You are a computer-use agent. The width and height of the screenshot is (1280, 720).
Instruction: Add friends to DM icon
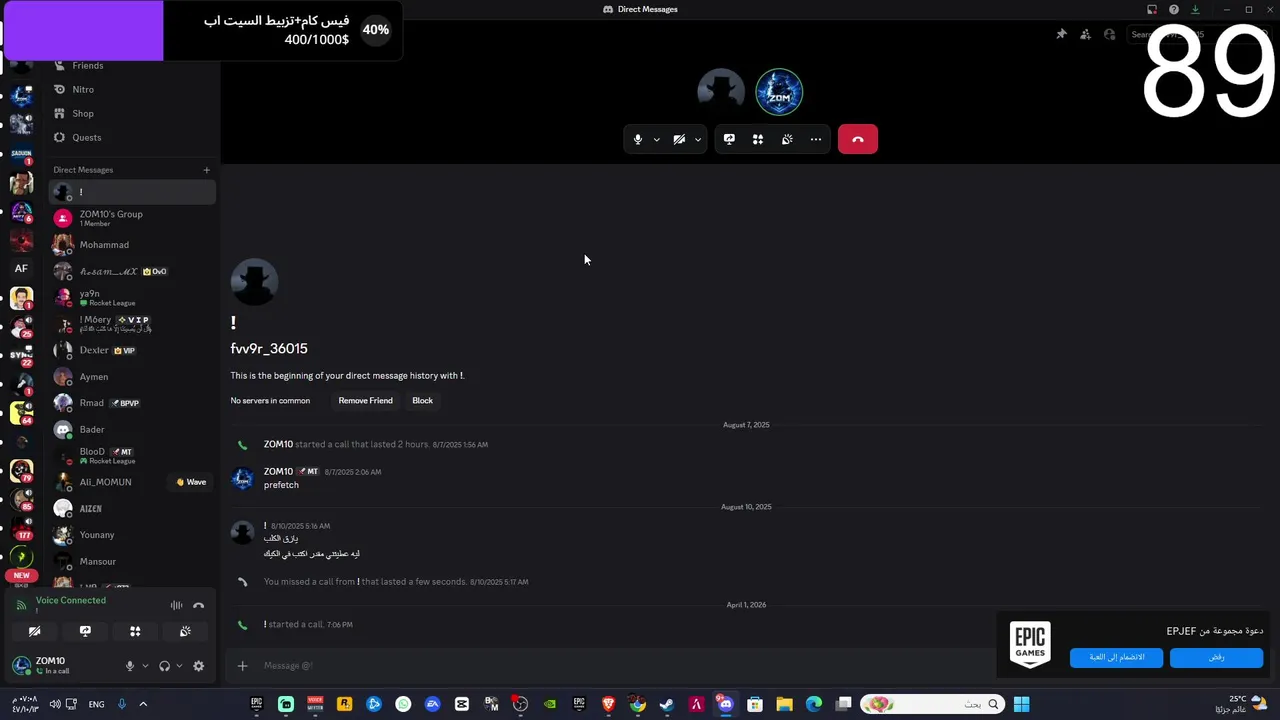(1085, 34)
